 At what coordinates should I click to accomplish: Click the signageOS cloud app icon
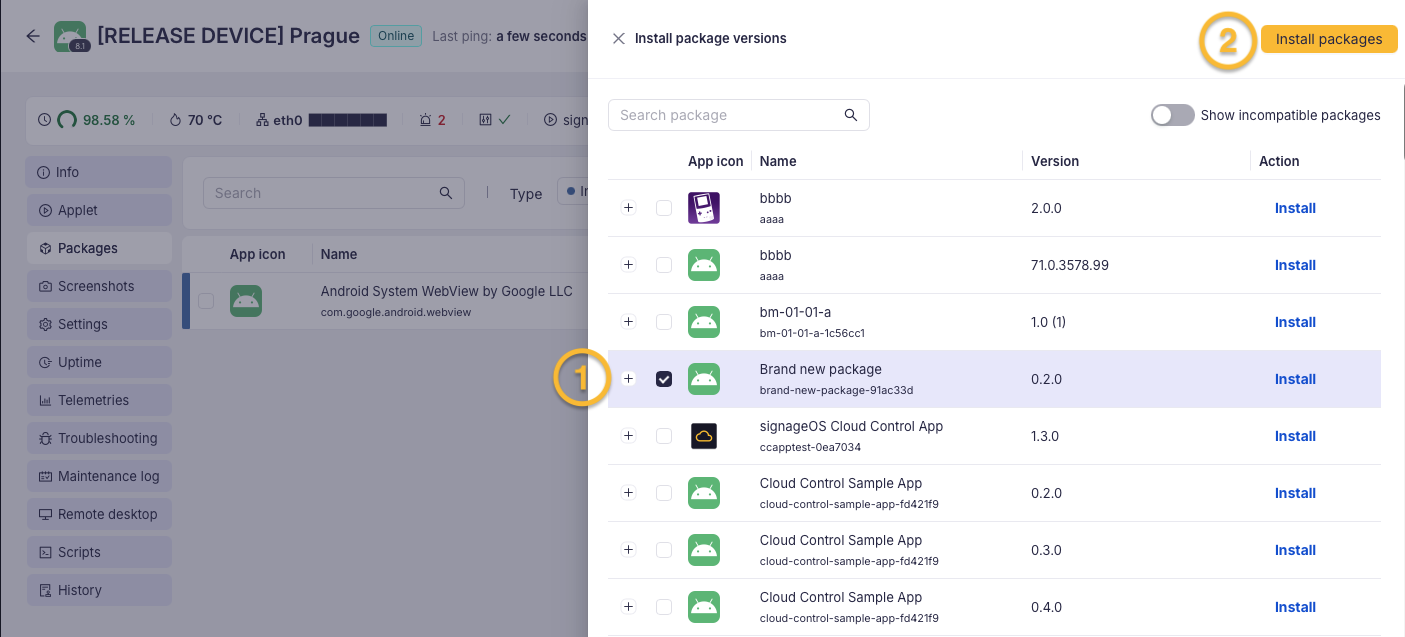coord(704,436)
